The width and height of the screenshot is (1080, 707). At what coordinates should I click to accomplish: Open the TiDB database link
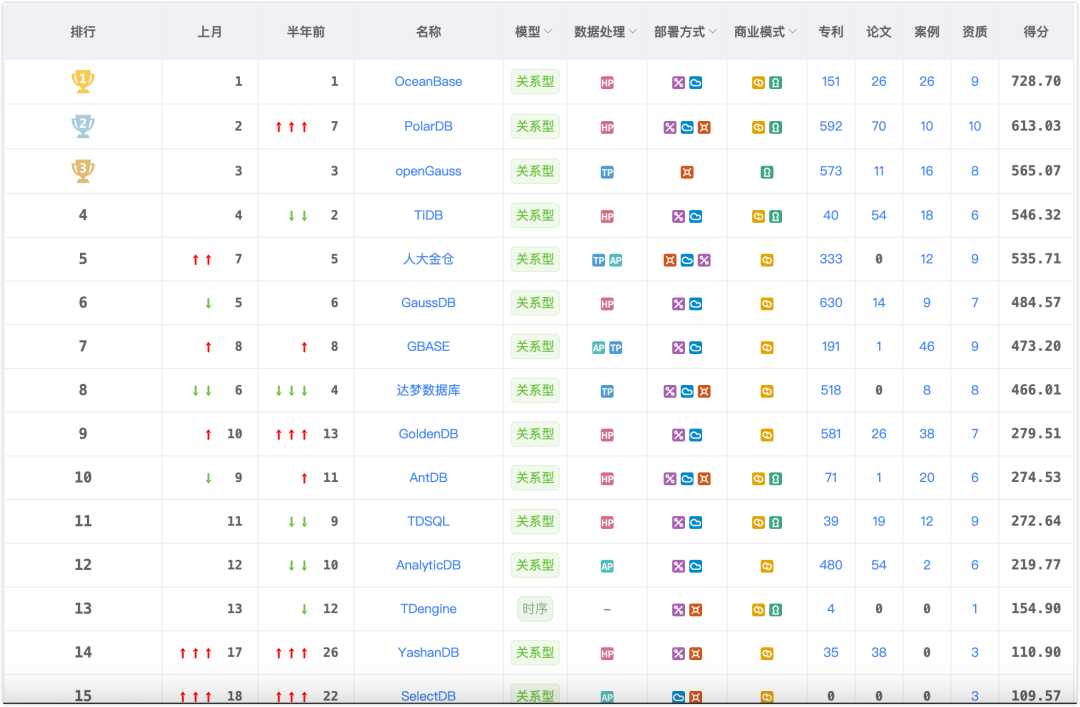pyautogui.click(x=428, y=215)
